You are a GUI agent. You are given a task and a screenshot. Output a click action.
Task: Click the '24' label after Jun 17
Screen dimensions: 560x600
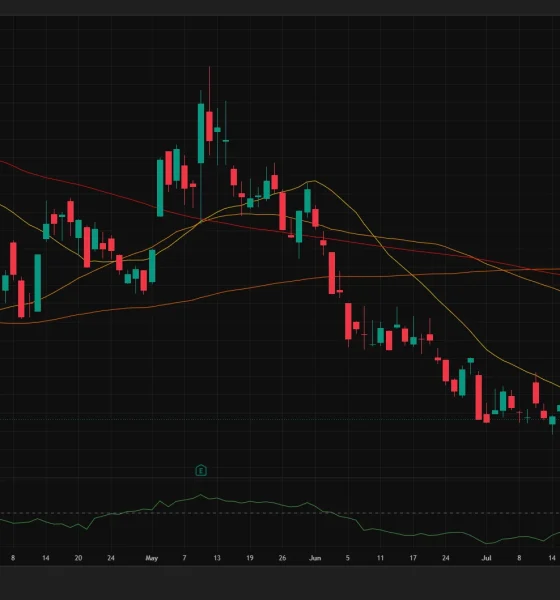point(446,558)
